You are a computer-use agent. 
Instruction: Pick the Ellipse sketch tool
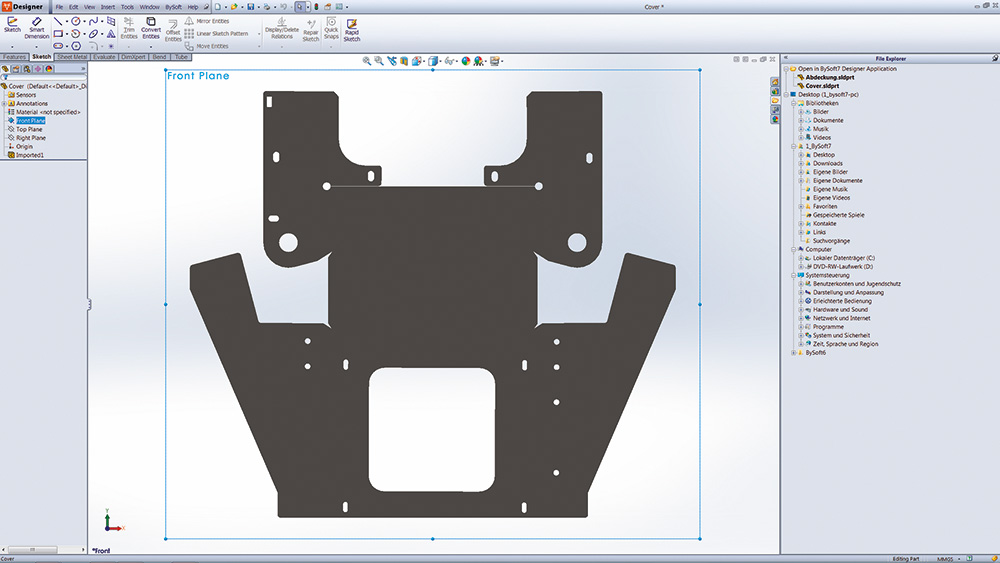click(94, 34)
